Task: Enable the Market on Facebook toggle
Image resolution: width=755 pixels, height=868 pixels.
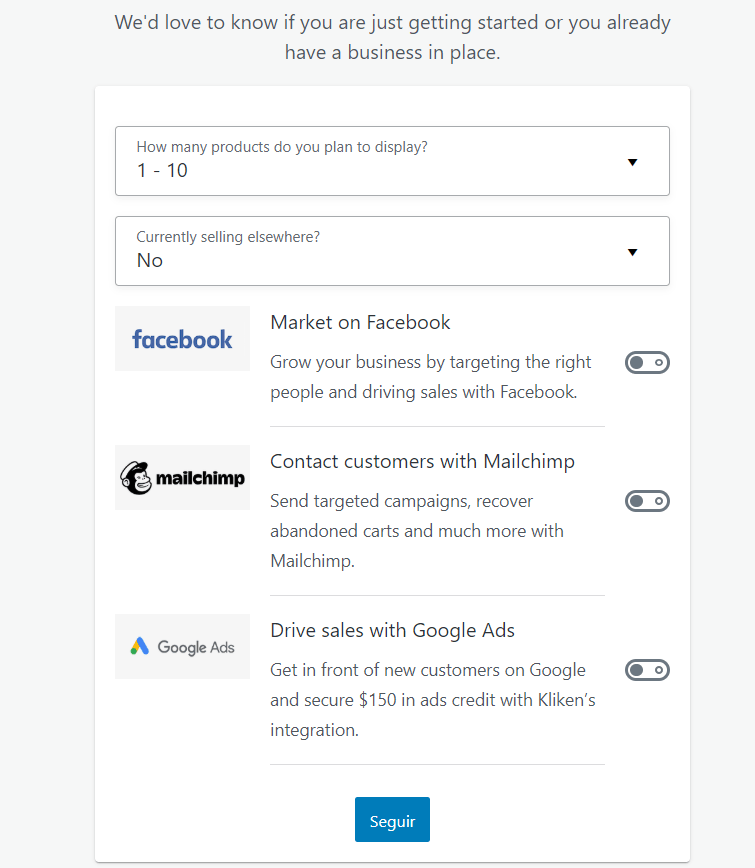Action: point(647,362)
